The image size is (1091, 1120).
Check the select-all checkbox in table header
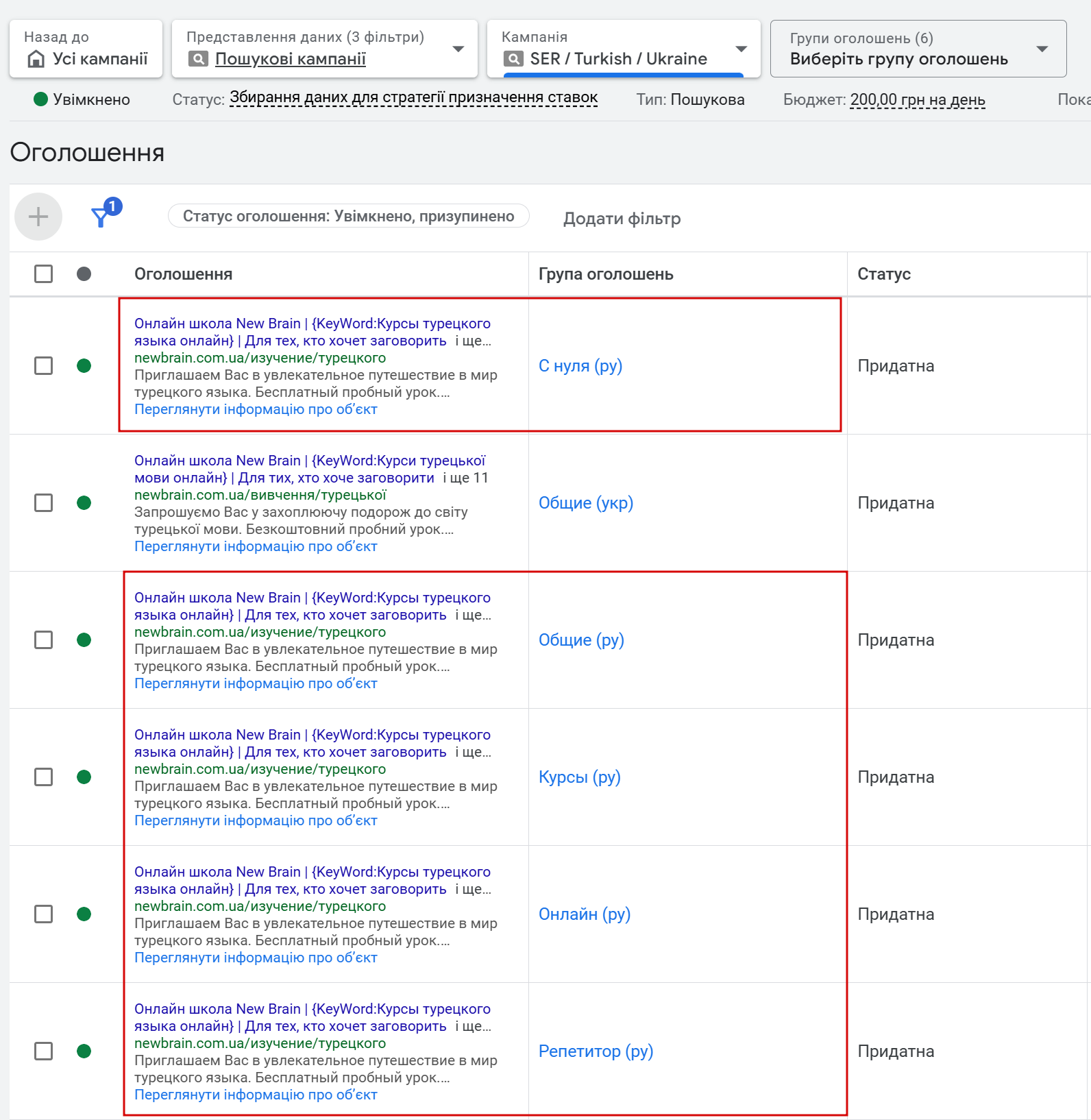coord(43,274)
